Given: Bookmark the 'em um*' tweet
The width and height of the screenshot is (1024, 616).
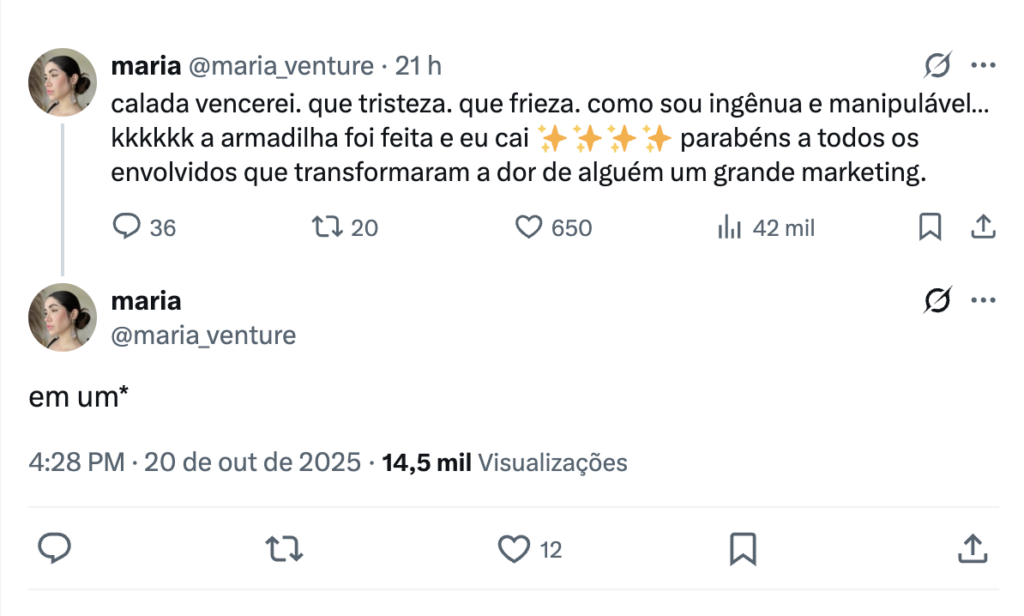Looking at the screenshot, I should tap(743, 548).
